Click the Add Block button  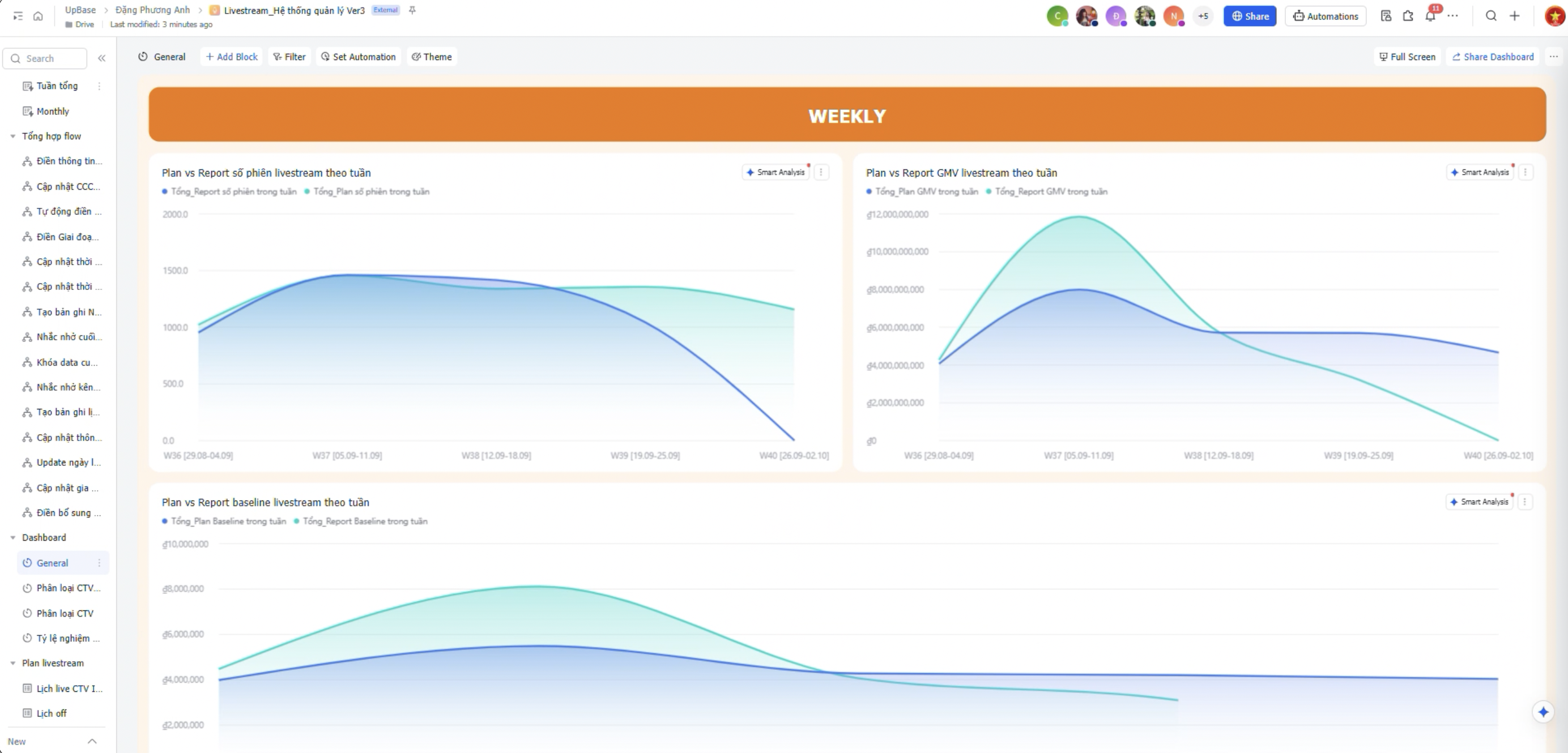[231, 57]
